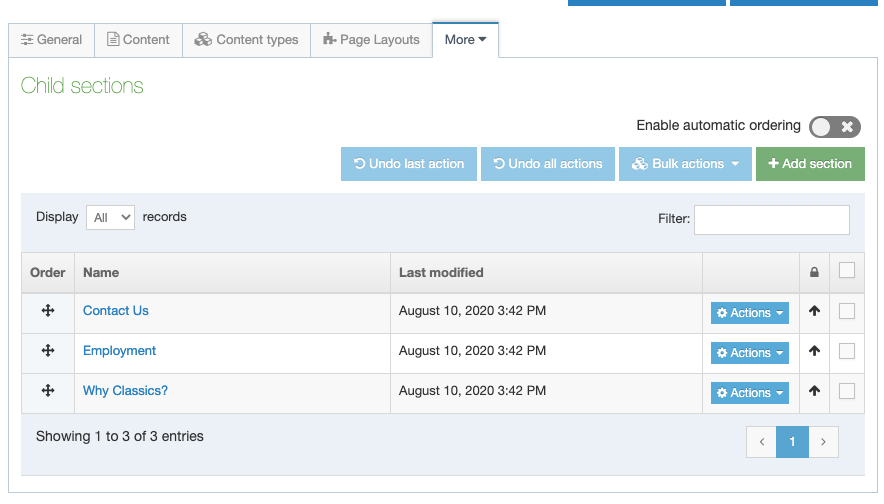
Task: Click the move handle for Employment row
Action: point(47,351)
